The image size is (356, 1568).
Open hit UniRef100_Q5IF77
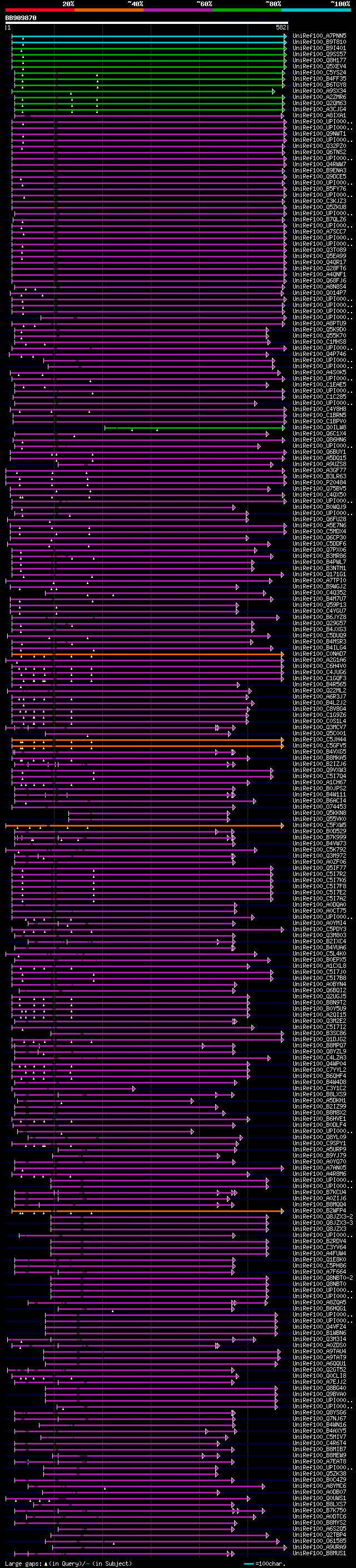[319, 868]
